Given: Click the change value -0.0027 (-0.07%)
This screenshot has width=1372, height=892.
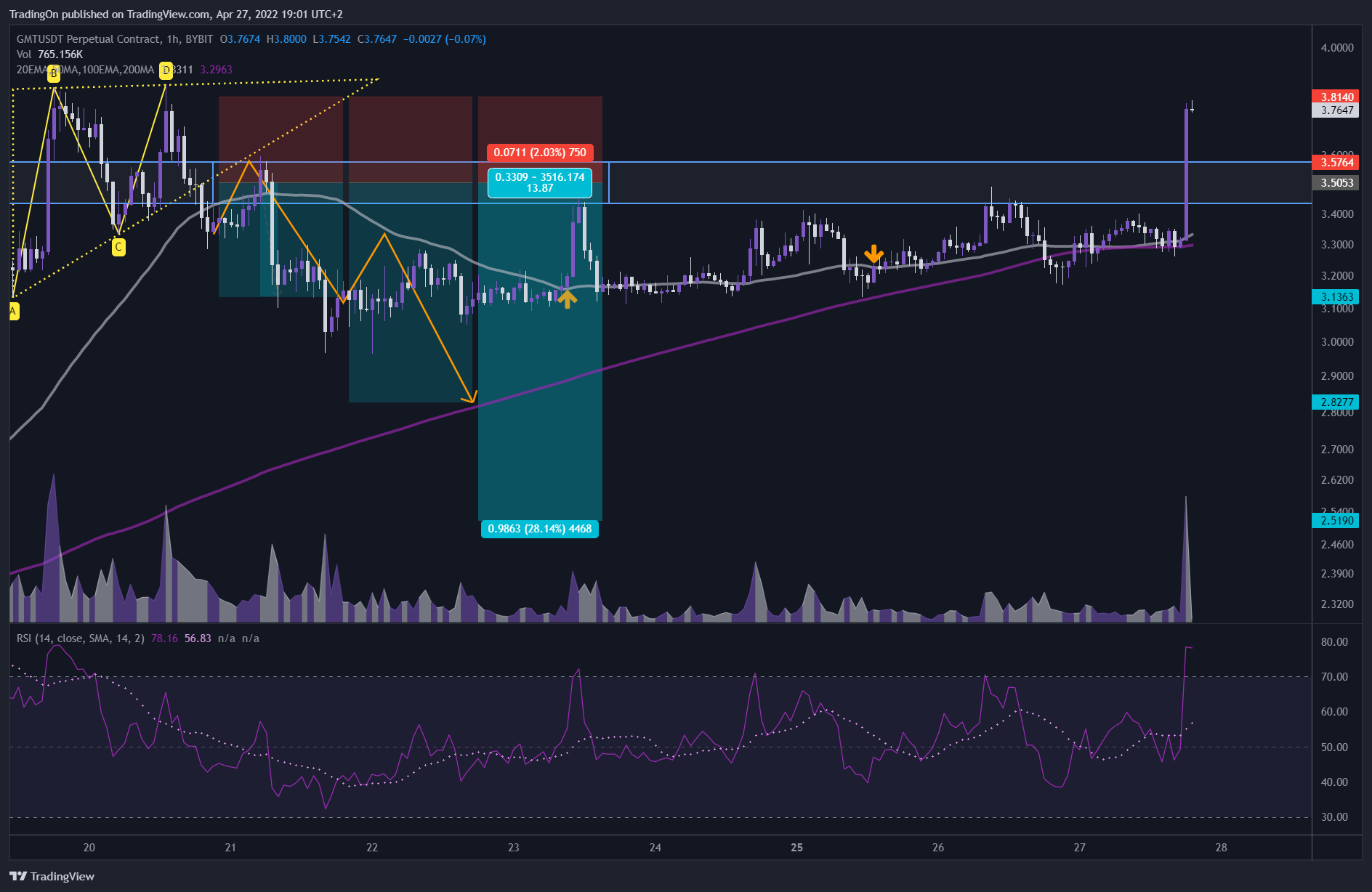Looking at the screenshot, I should click(445, 39).
